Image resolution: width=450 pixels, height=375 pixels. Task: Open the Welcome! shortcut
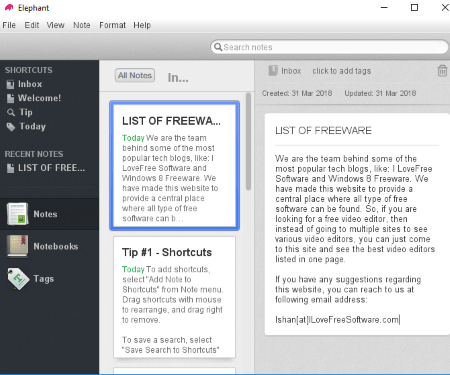tap(39, 98)
